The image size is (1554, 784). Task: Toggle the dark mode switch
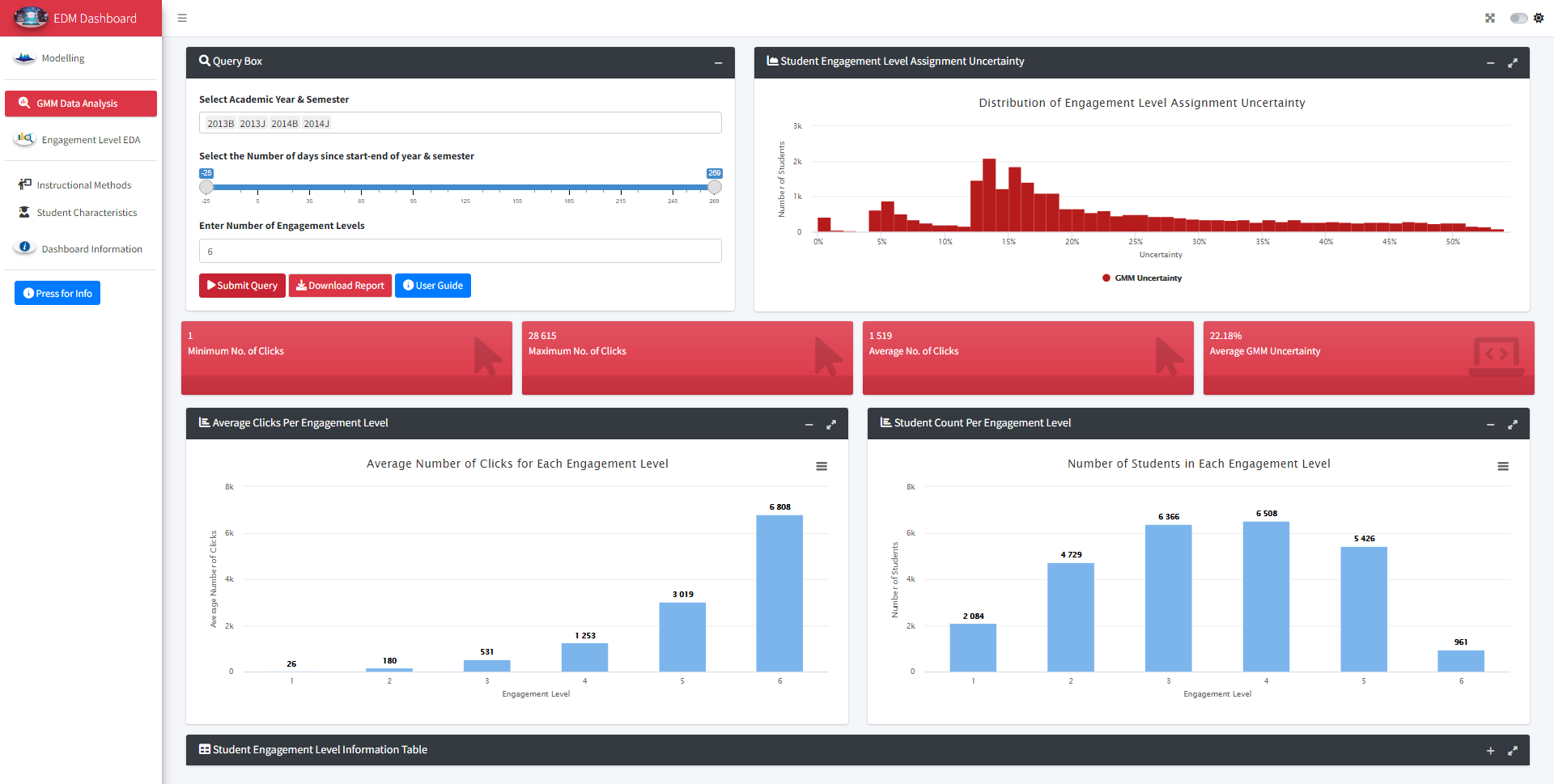pos(1518,18)
